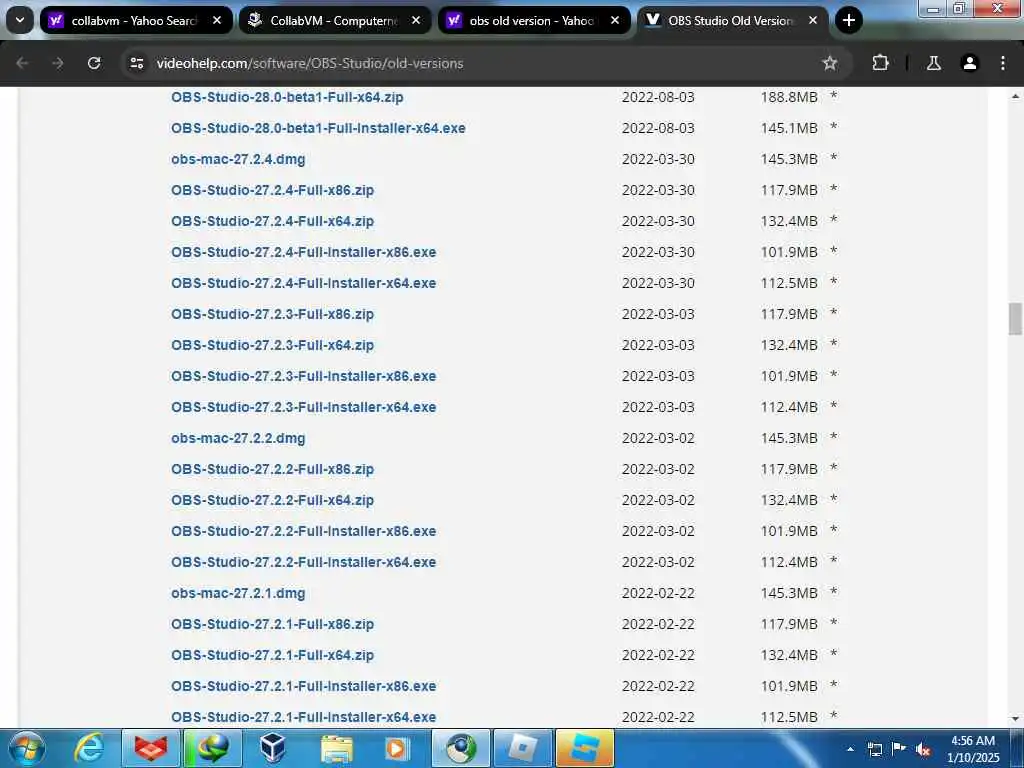The image size is (1024, 768).
Task: Open the Roblox Studio taskbar icon
Action: pyautogui.click(x=584, y=748)
